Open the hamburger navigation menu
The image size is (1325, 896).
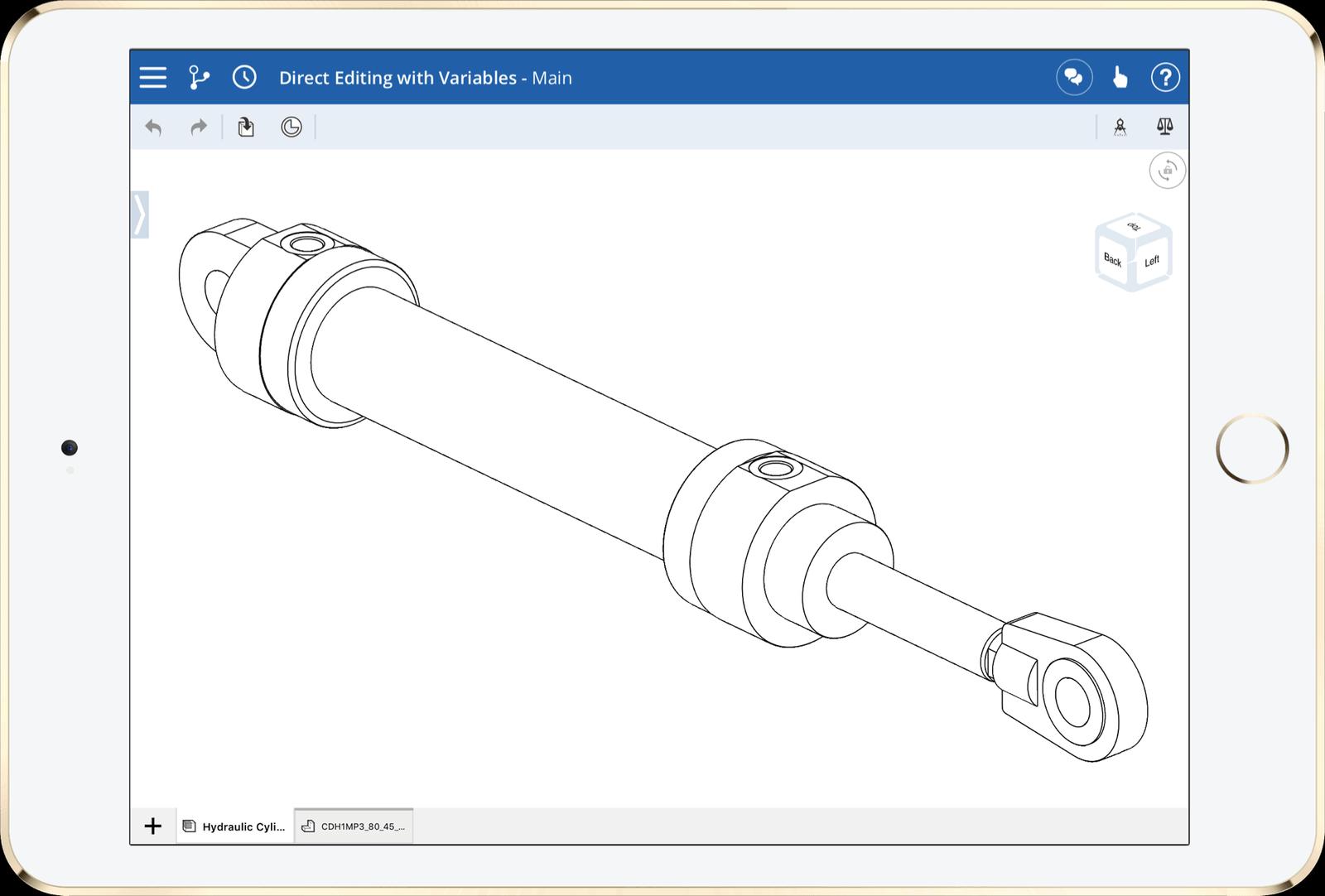click(x=153, y=78)
